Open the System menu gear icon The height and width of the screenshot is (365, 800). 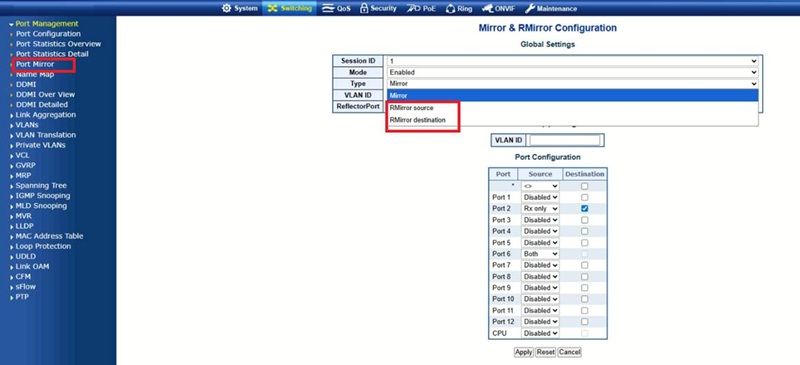pyautogui.click(x=227, y=8)
